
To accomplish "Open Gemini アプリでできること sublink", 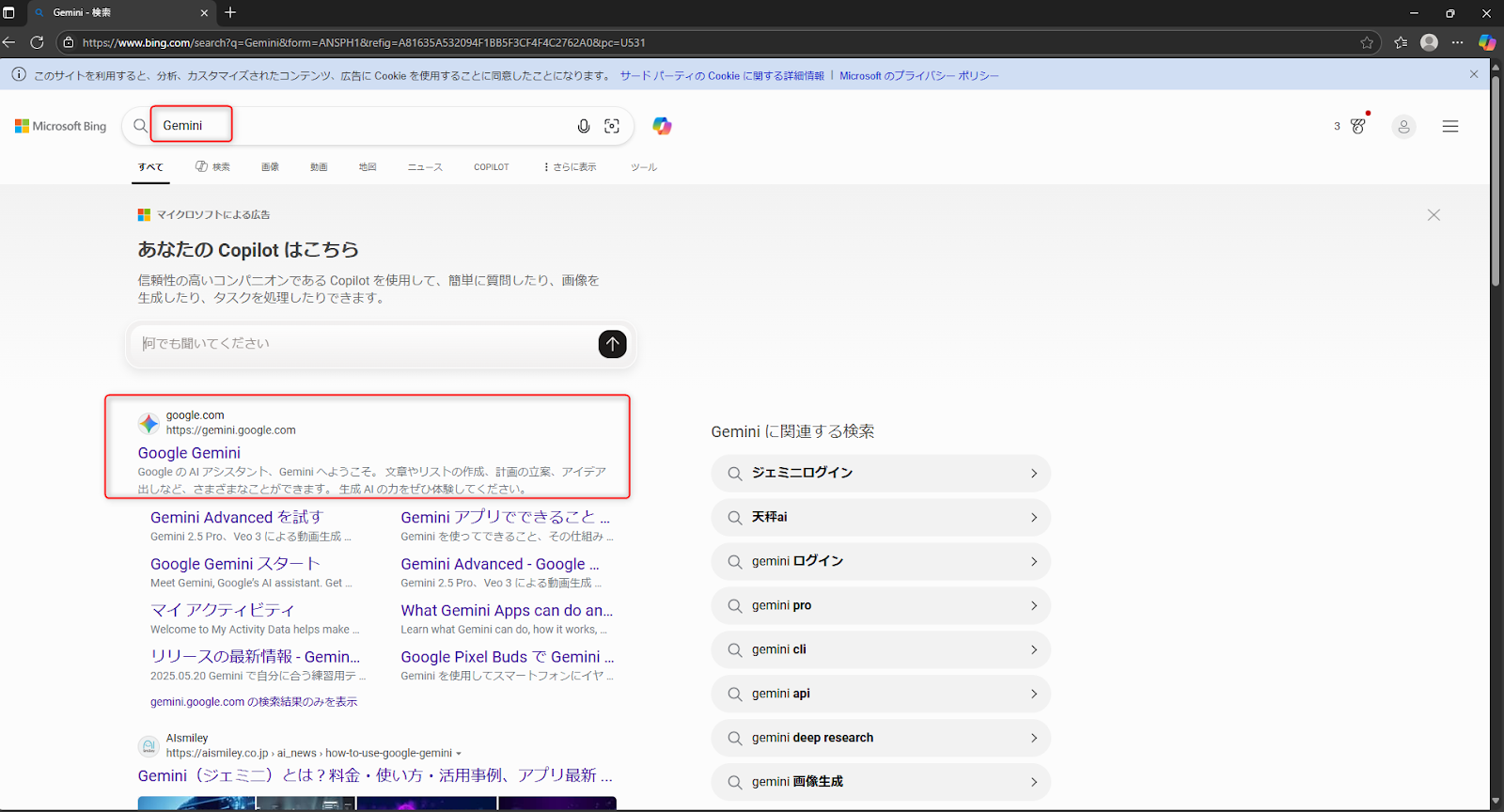I will (x=506, y=517).
